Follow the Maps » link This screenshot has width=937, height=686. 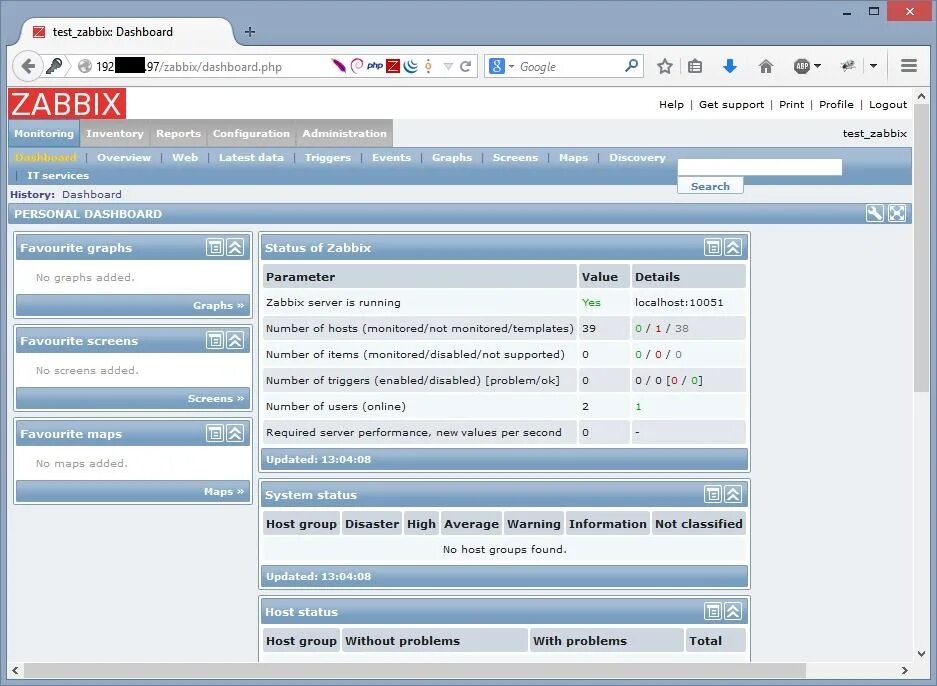[x=223, y=491]
